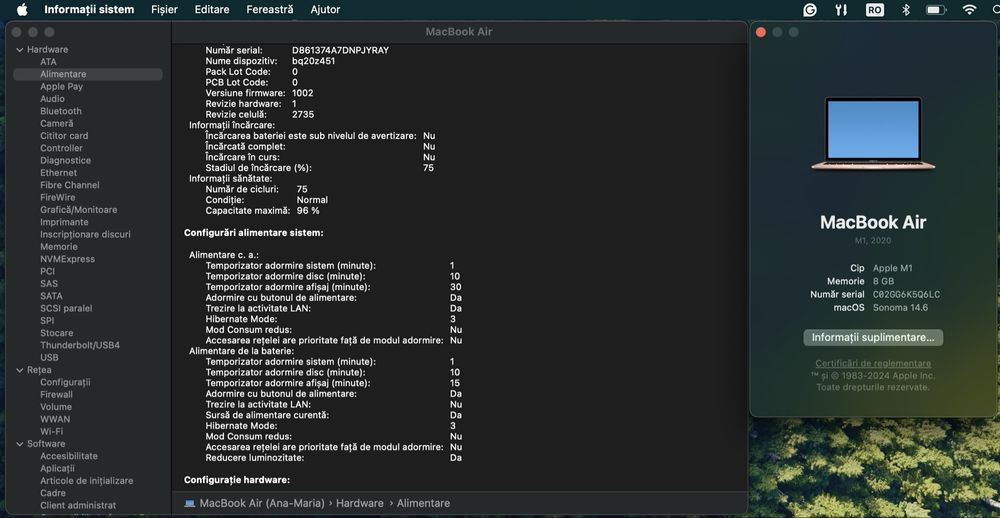Check battery status in menu bar
This screenshot has width=1000, height=518.
[936, 10]
